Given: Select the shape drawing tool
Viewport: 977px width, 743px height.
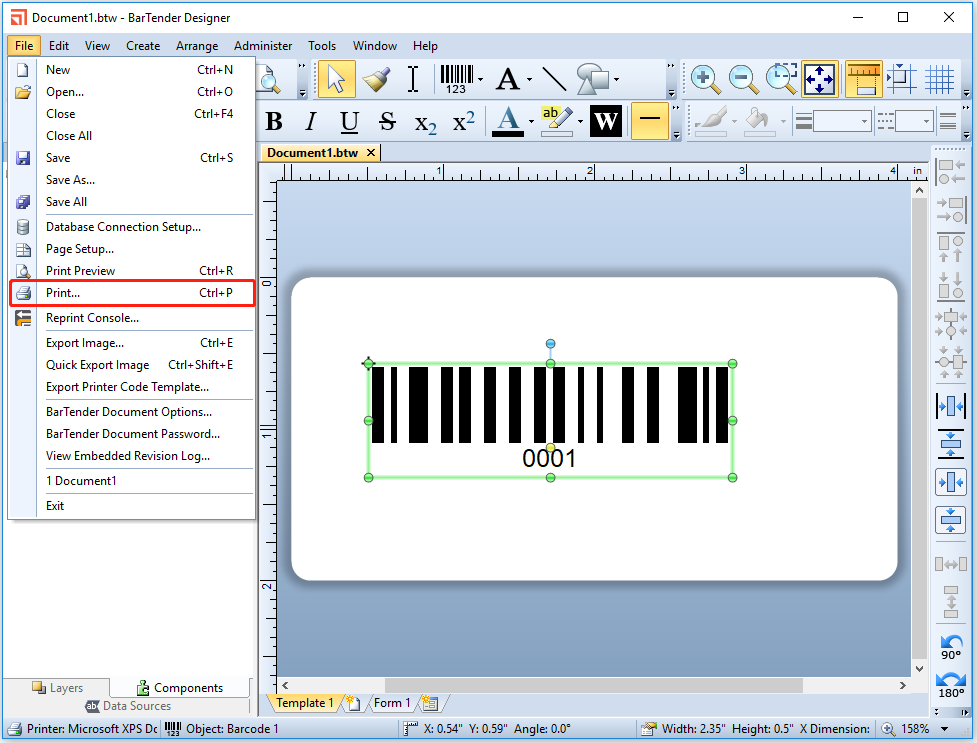Looking at the screenshot, I should 593,79.
